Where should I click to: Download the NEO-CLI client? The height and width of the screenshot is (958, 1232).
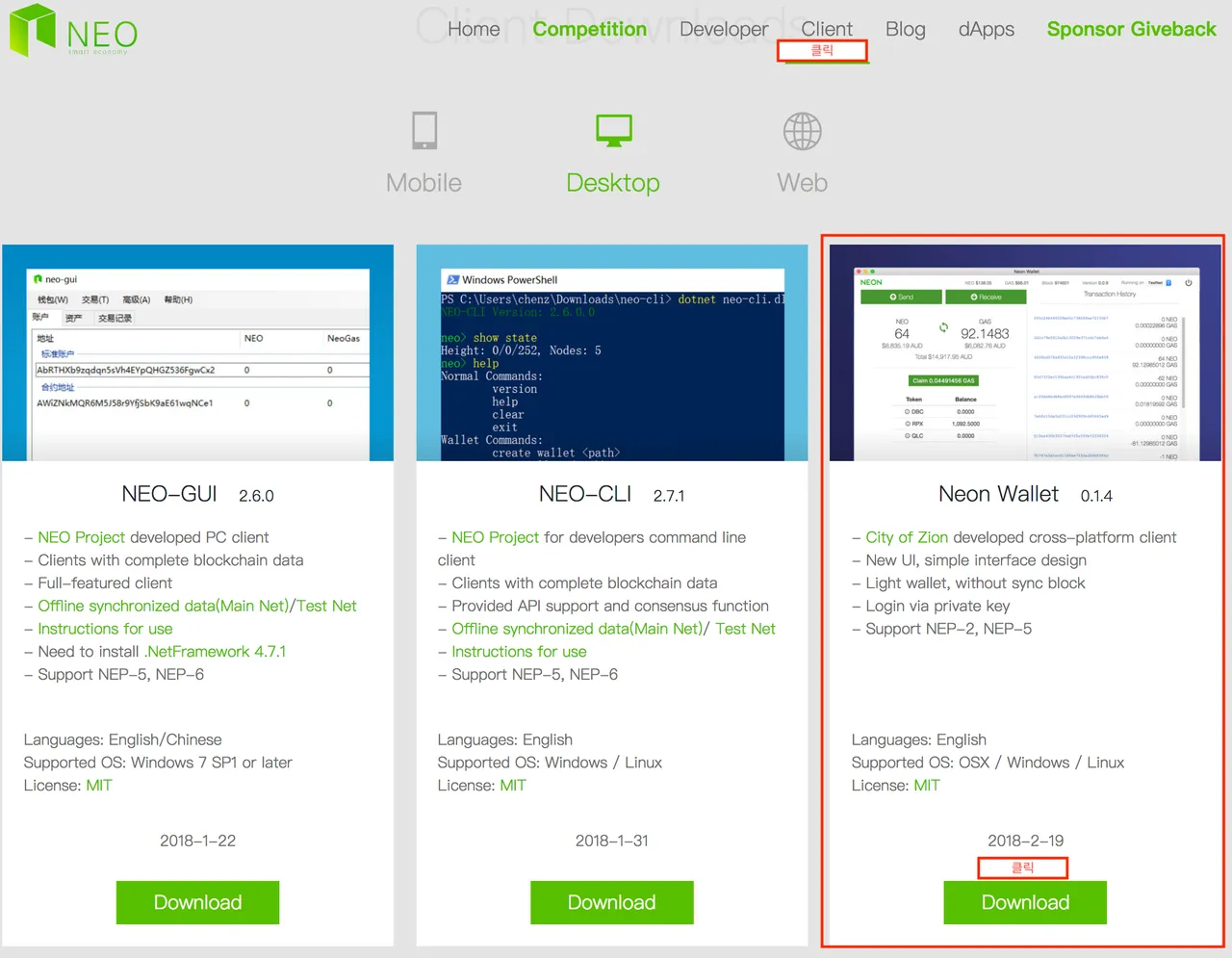612,902
